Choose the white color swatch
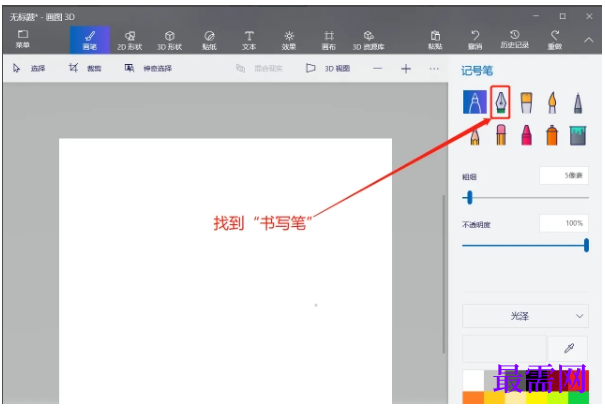Viewport: 605px width, 410px height. (473, 380)
